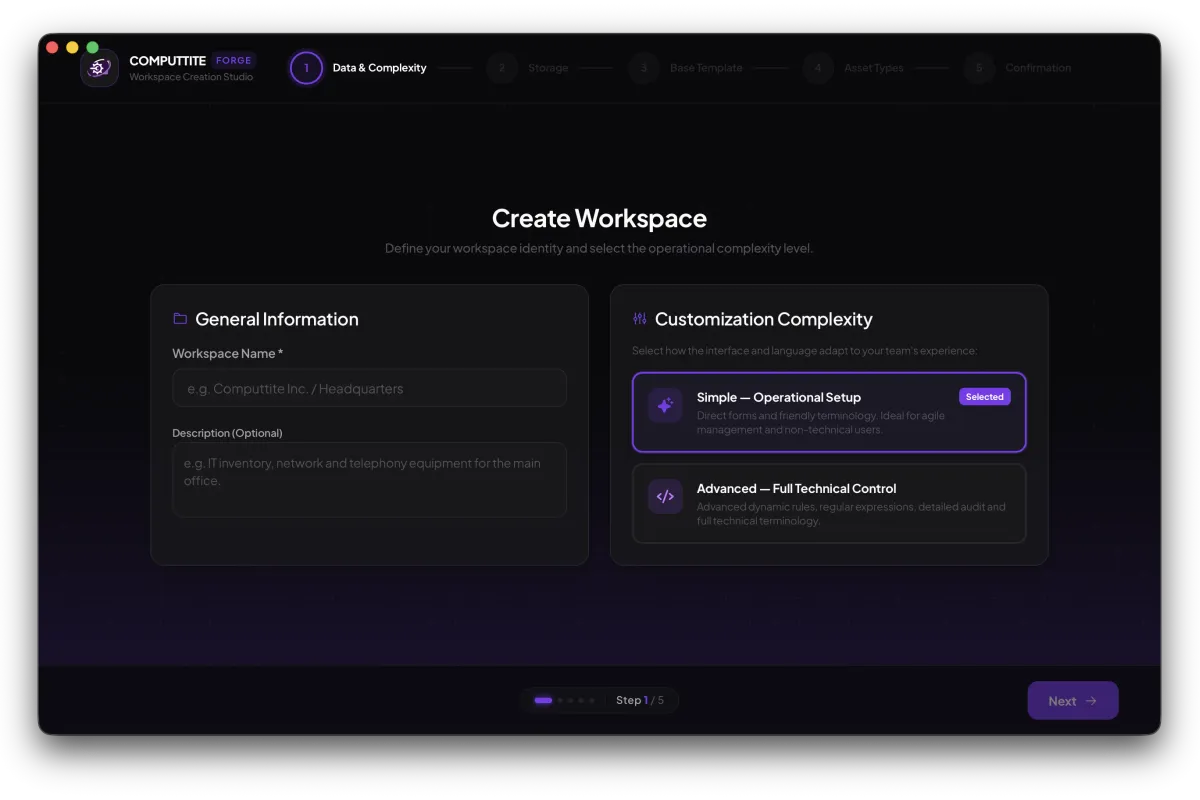Click the sliders icon beside Customization Complexity
Viewport: 1200px width, 800px height.
point(640,319)
